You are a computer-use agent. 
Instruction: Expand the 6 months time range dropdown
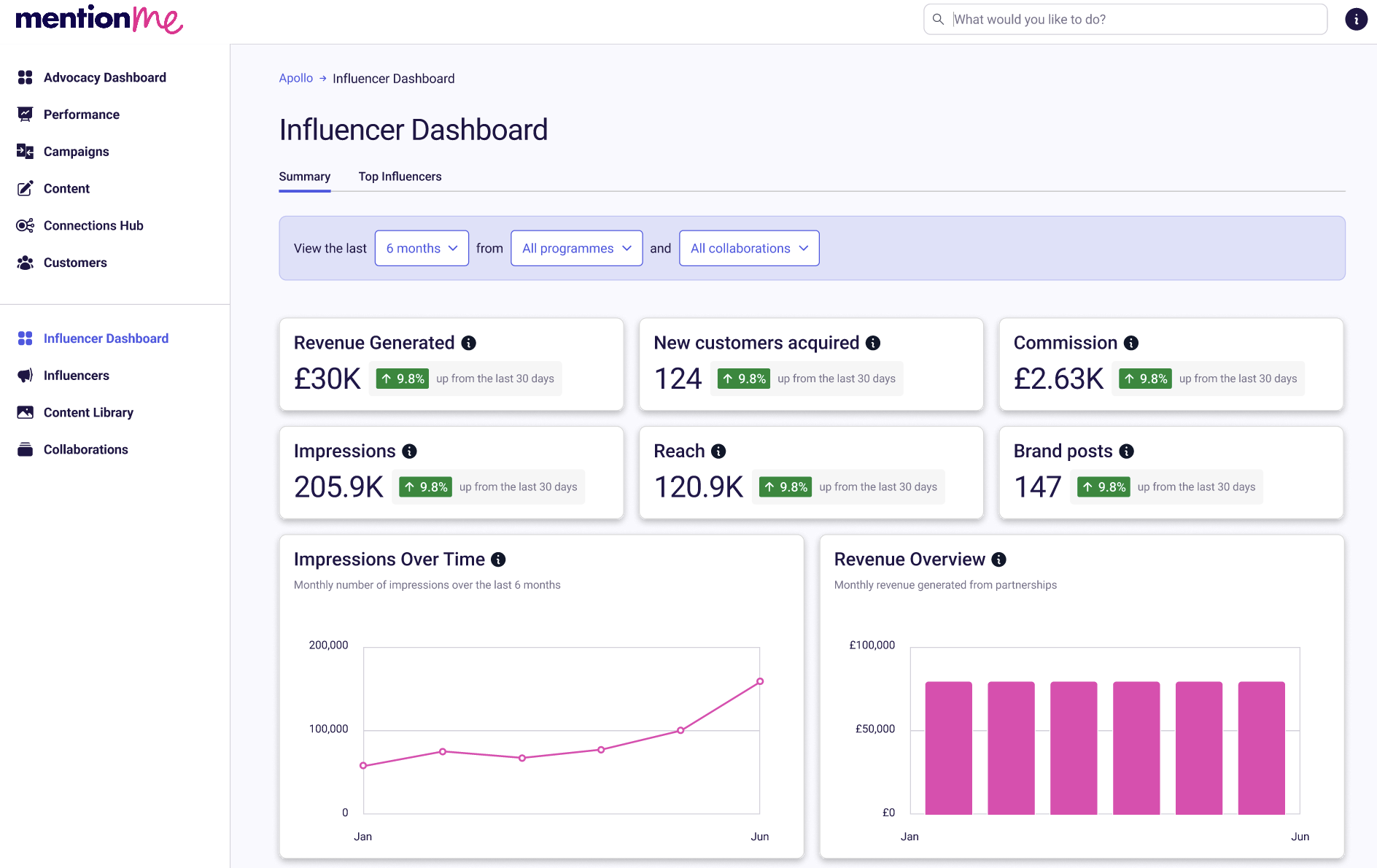(x=422, y=249)
